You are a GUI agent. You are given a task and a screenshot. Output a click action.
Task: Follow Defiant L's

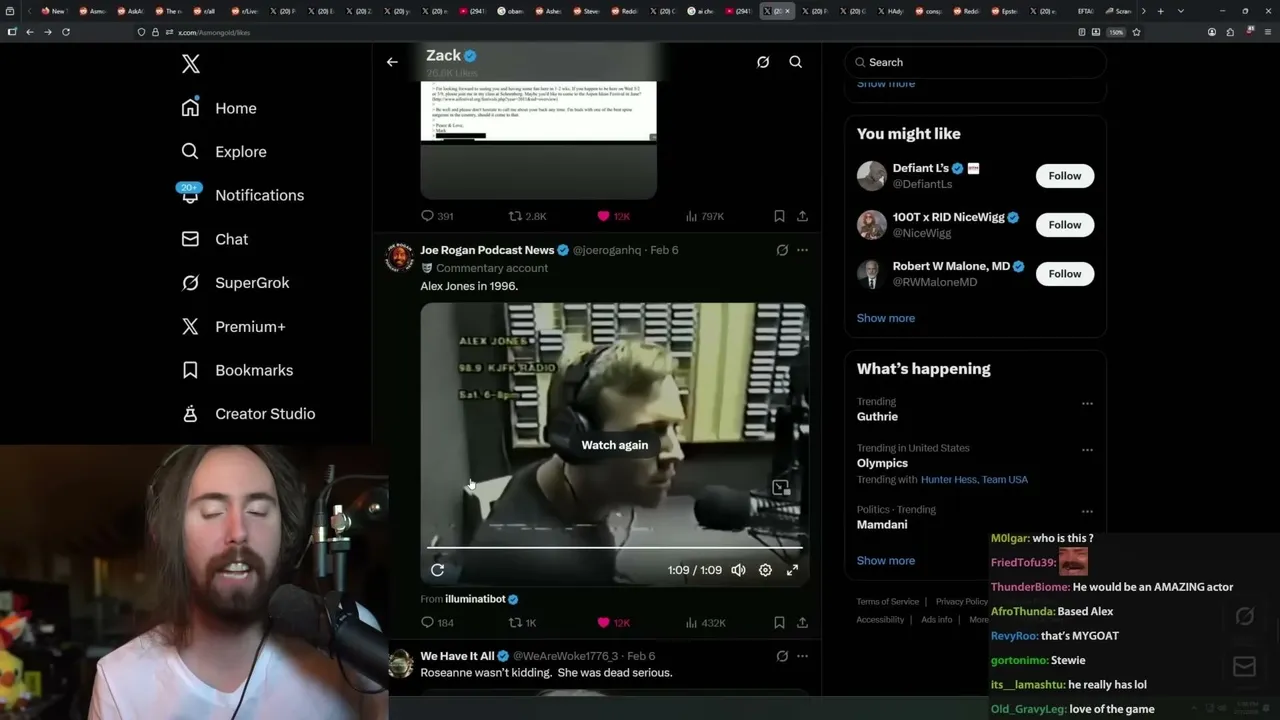click(1065, 176)
